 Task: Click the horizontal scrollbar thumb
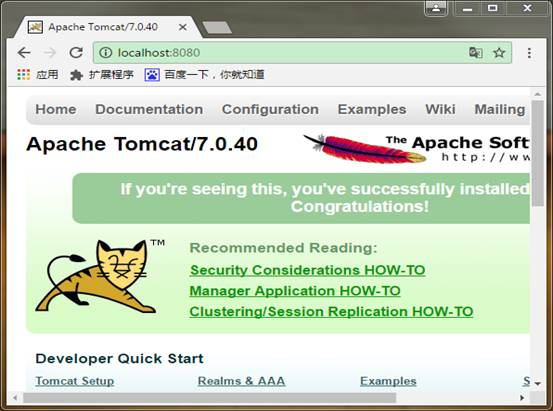tap(209, 398)
